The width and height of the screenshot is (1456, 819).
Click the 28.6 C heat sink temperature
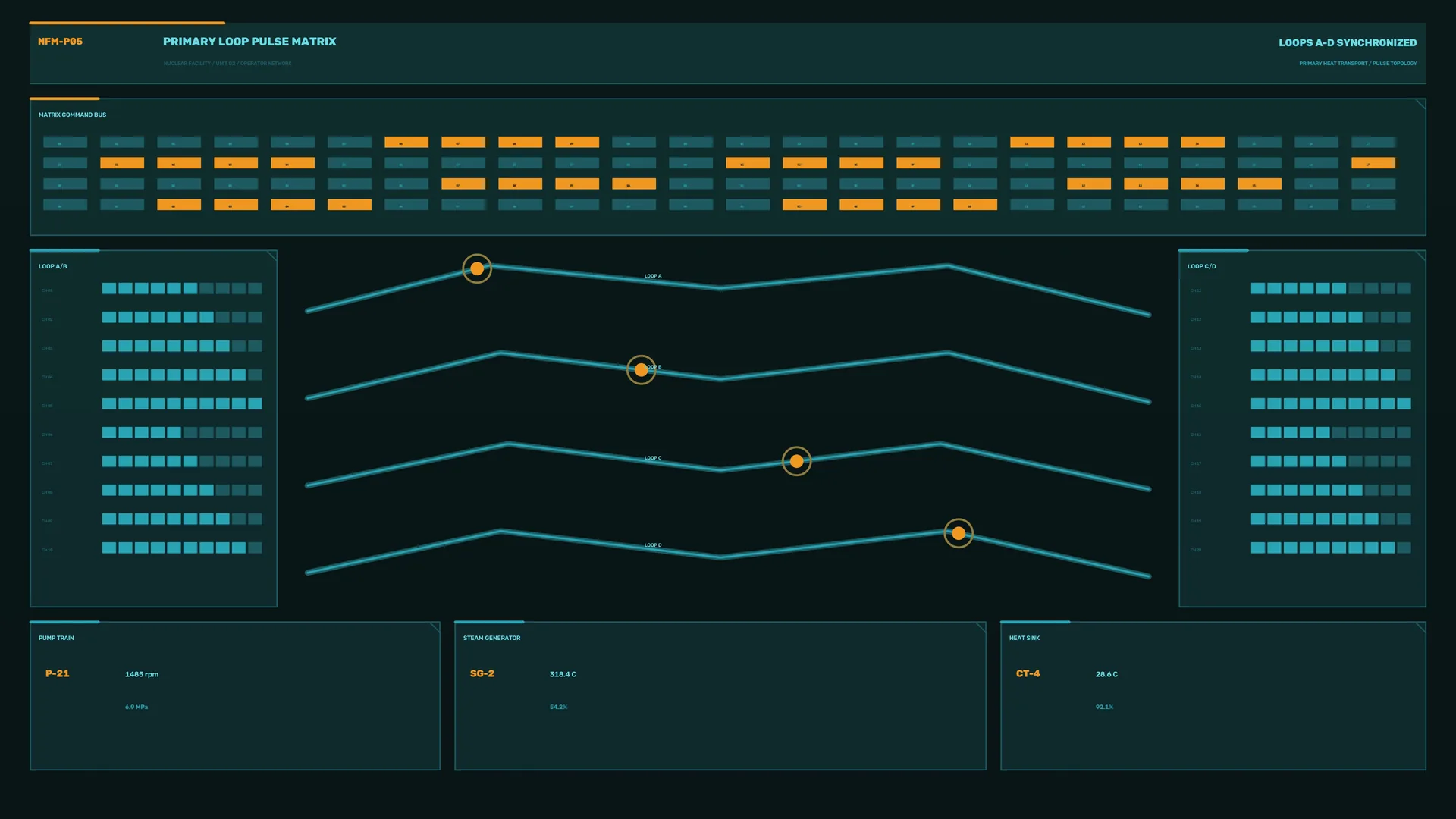[x=1106, y=674]
